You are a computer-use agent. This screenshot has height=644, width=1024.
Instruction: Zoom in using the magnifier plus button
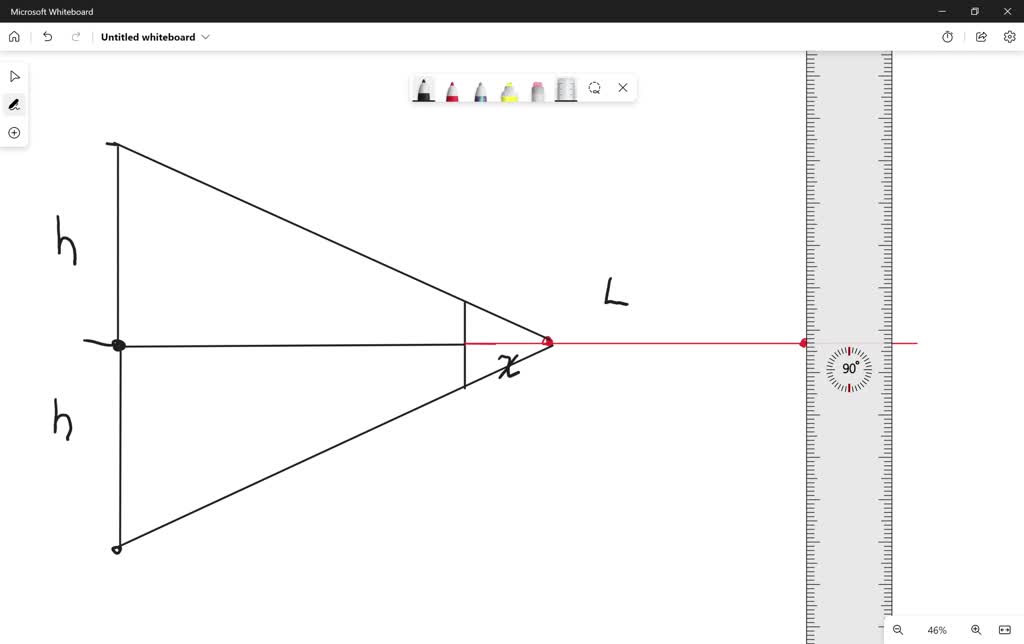tap(975, 630)
